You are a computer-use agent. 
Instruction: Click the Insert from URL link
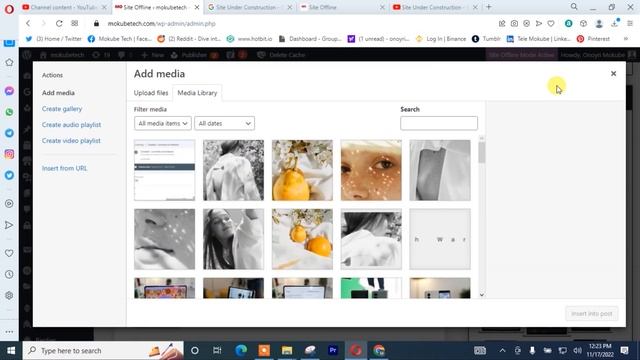pyautogui.click(x=64, y=168)
